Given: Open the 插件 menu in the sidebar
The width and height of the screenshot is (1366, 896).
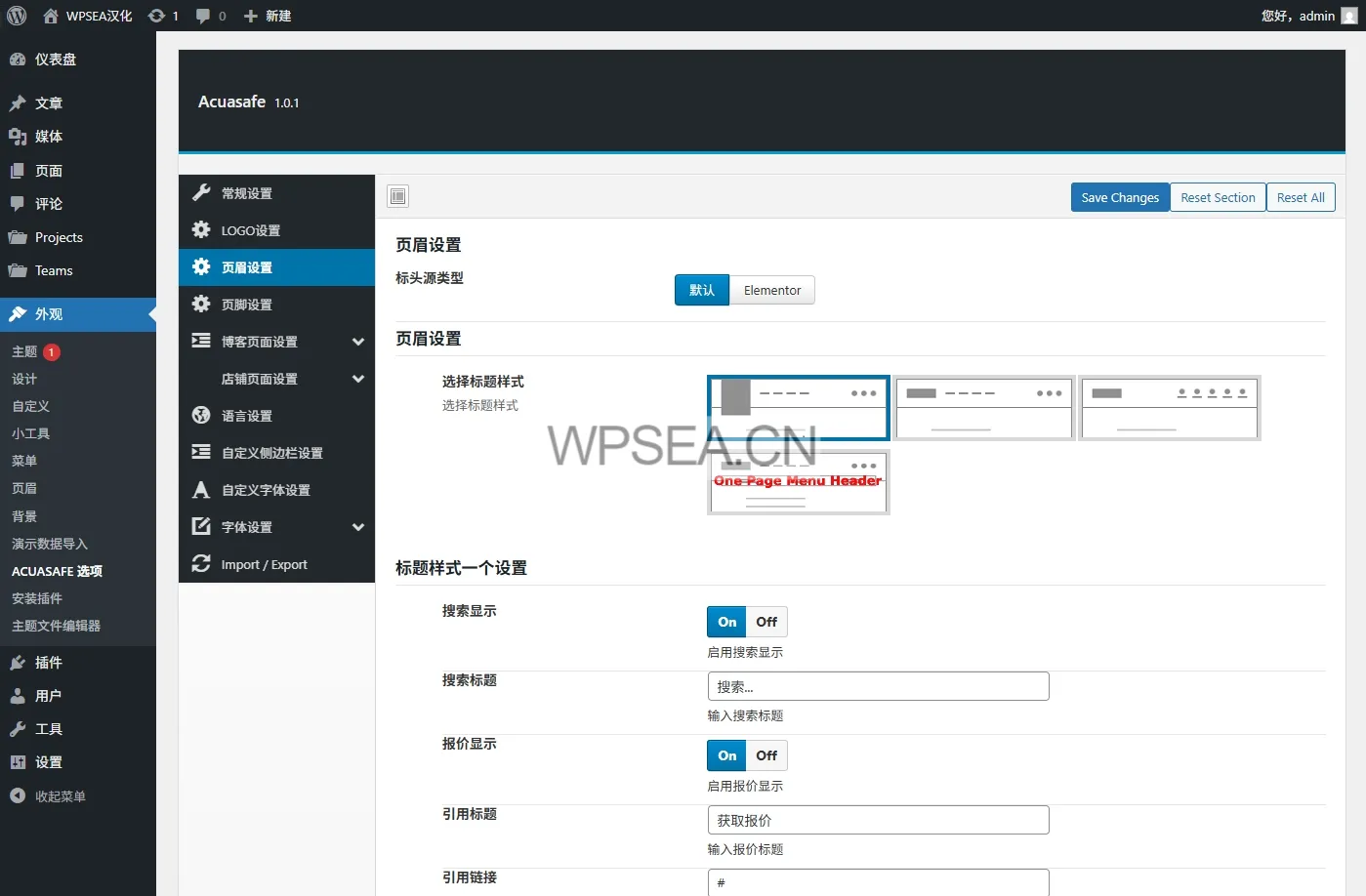Looking at the screenshot, I should (49, 663).
